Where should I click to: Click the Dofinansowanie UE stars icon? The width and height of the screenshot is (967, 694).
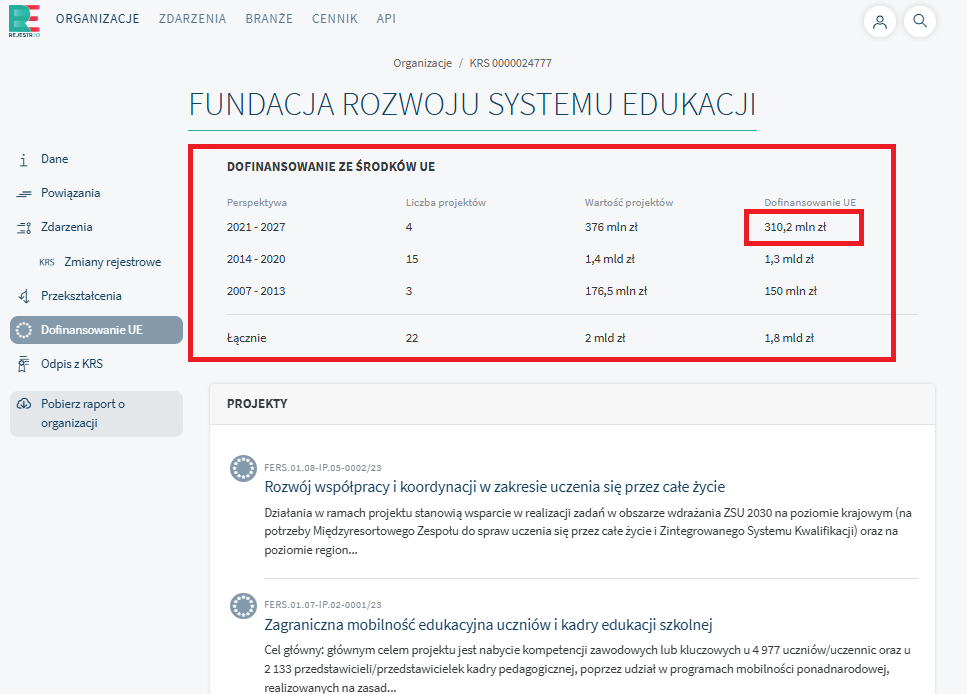point(23,330)
